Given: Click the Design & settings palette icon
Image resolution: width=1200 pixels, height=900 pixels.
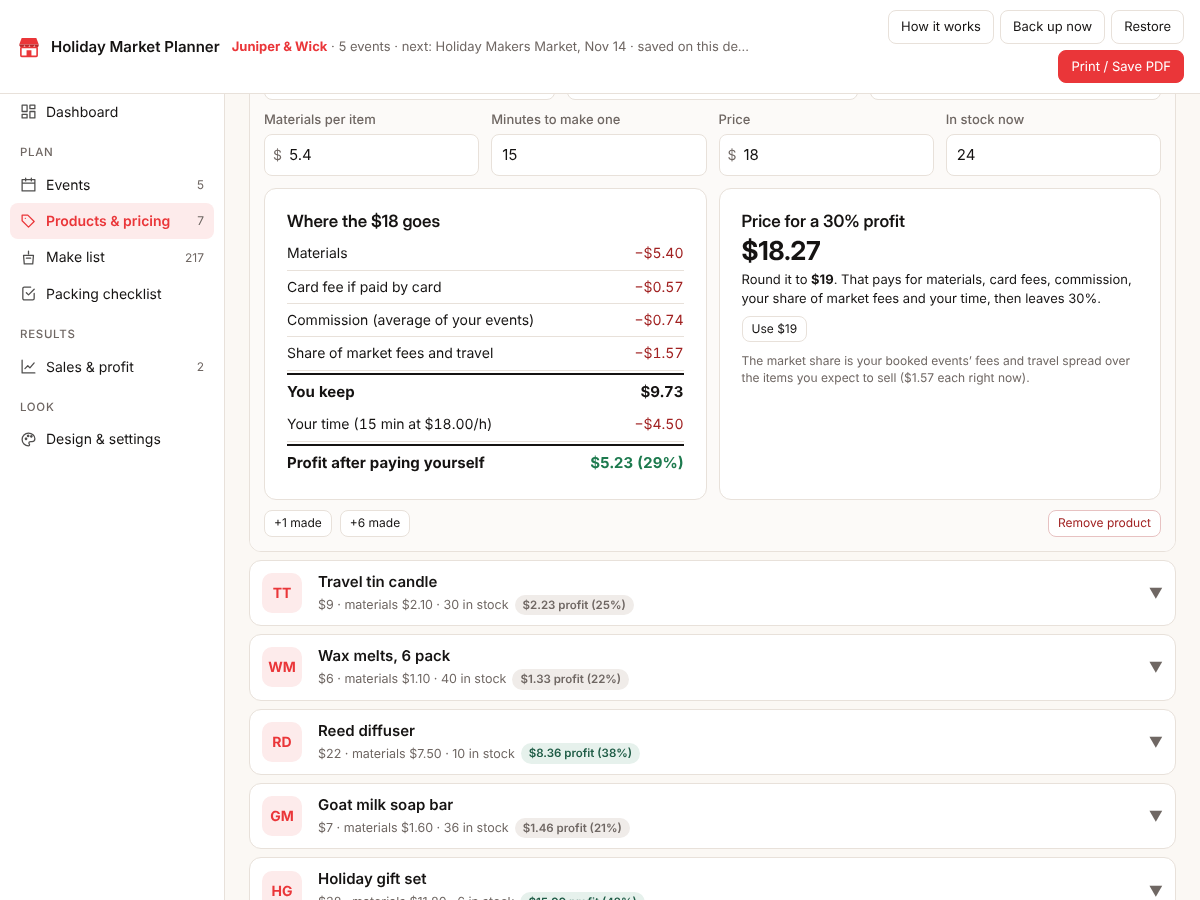Looking at the screenshot, I should click(x=28, y=439).
